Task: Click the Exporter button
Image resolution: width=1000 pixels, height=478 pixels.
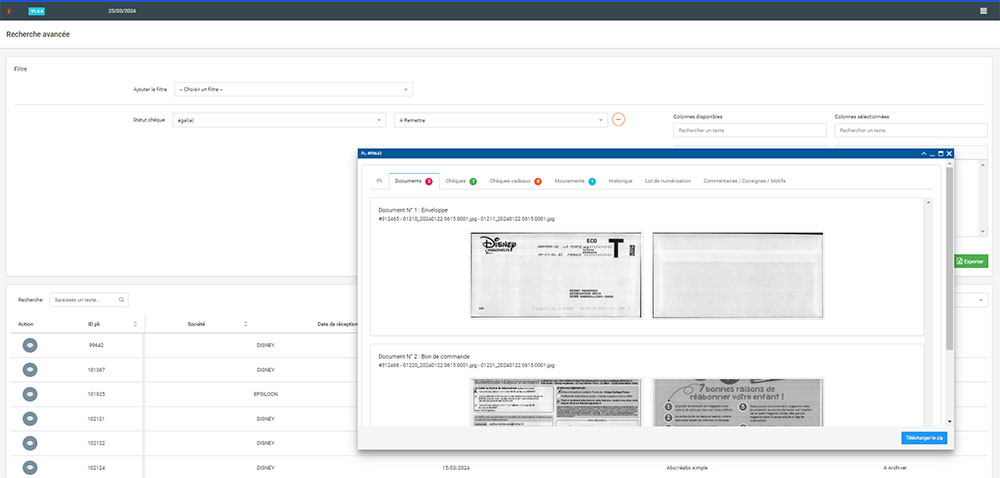Action: (x=970, y=261)
